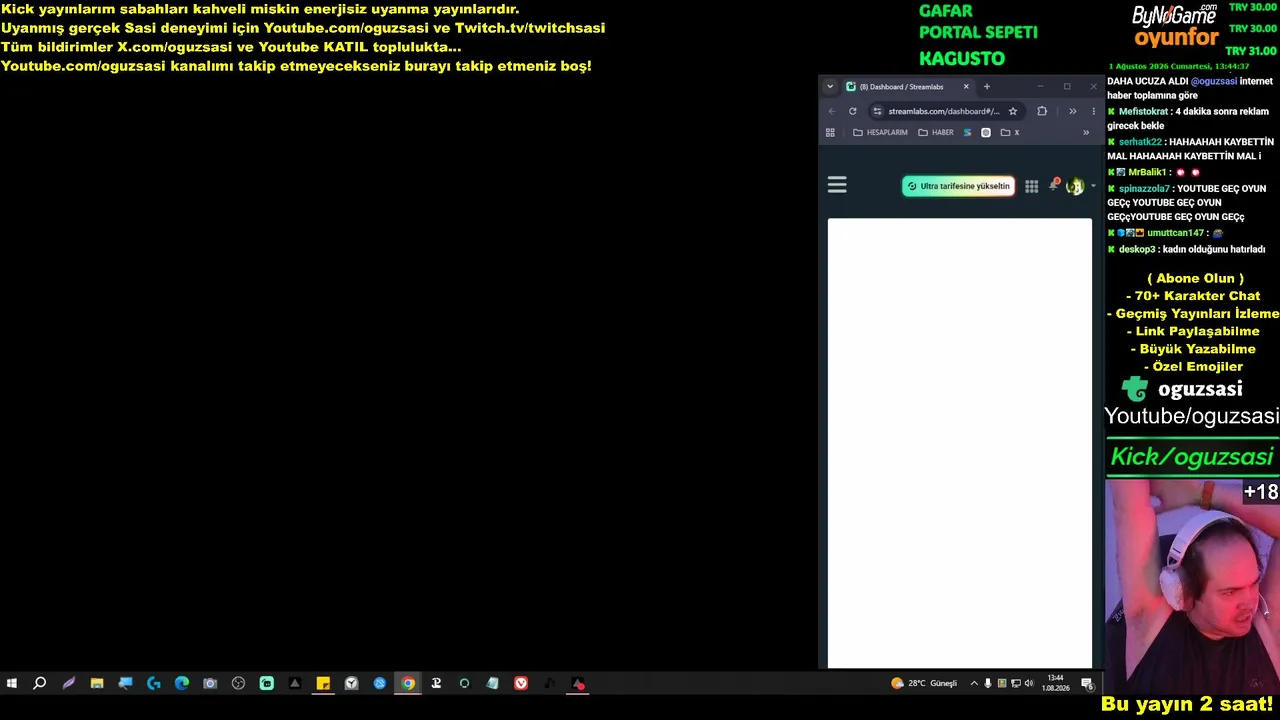This screenshot has width=1280, height=720.
Task: Close the 'Dashboard / Streamlabs' tab
Action: pos(966,87)
